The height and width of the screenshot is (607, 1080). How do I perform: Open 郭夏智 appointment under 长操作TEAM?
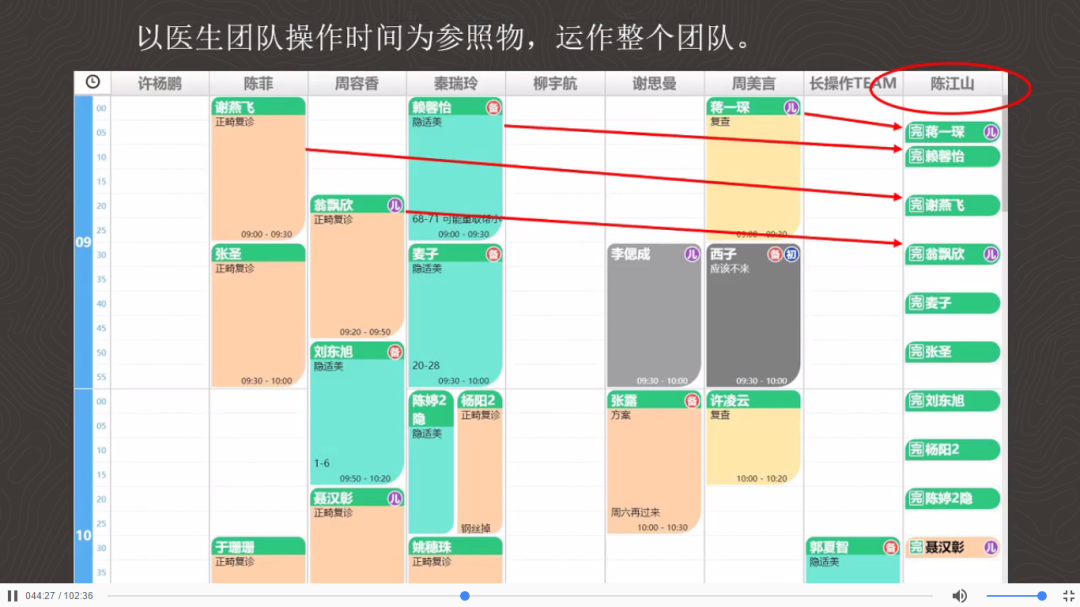click(x=853, y=560)
